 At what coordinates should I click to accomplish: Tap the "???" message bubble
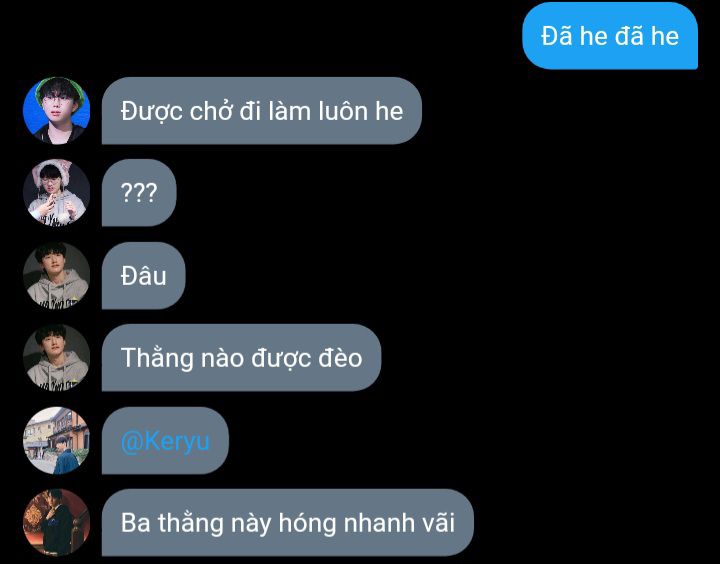[x=139, y=193]
